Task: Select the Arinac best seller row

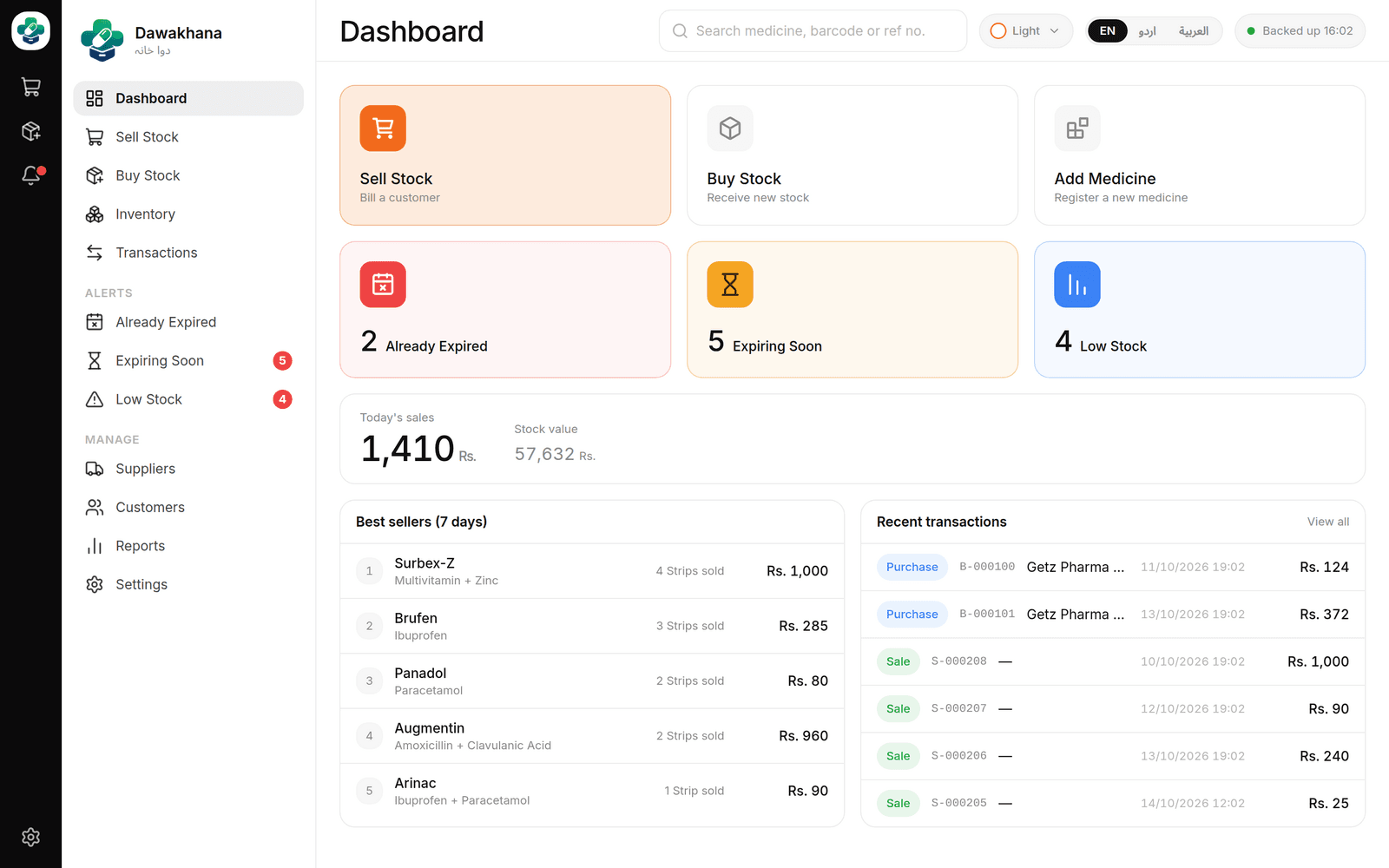Action: click(x=592, y=791)
